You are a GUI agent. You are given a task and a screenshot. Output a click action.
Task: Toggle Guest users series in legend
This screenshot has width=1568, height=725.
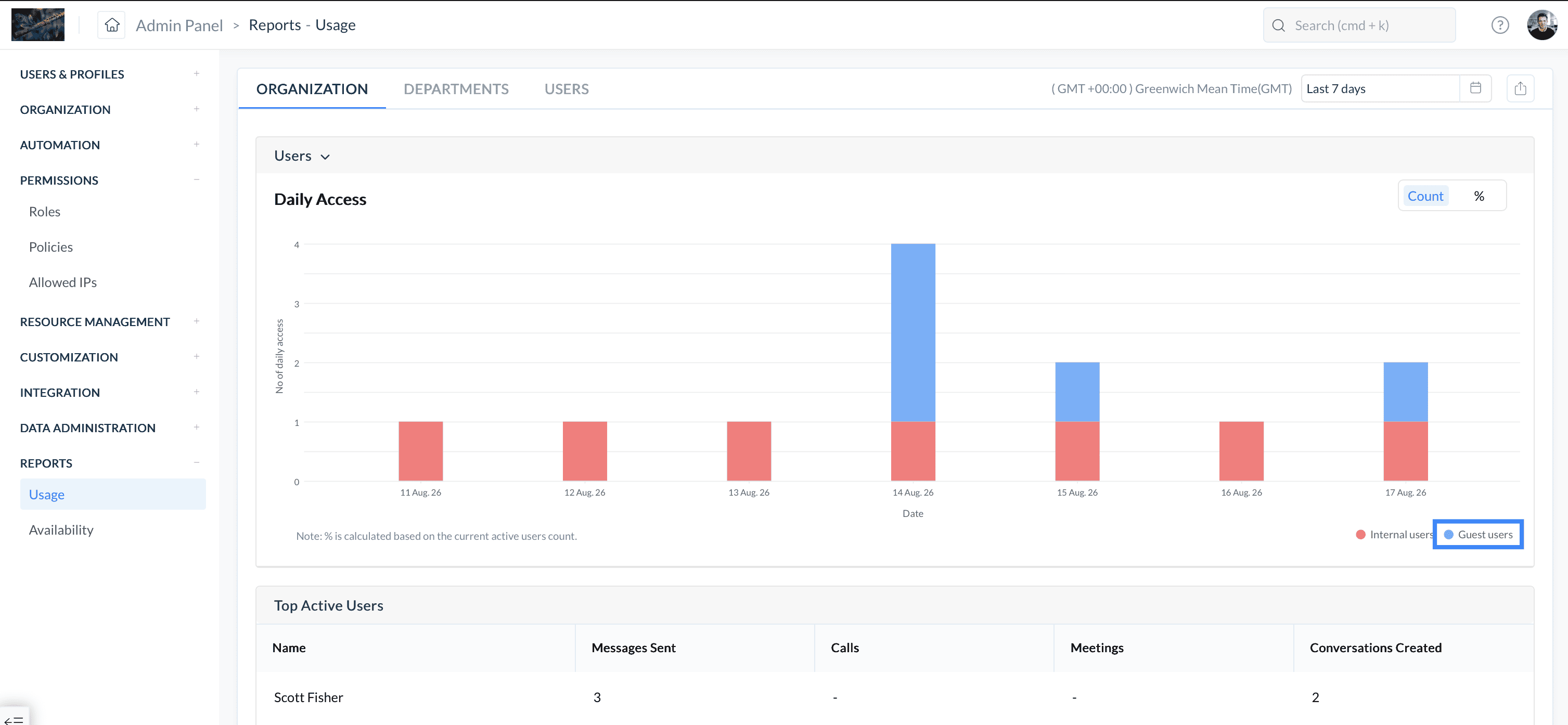[x=1478, y=535]
